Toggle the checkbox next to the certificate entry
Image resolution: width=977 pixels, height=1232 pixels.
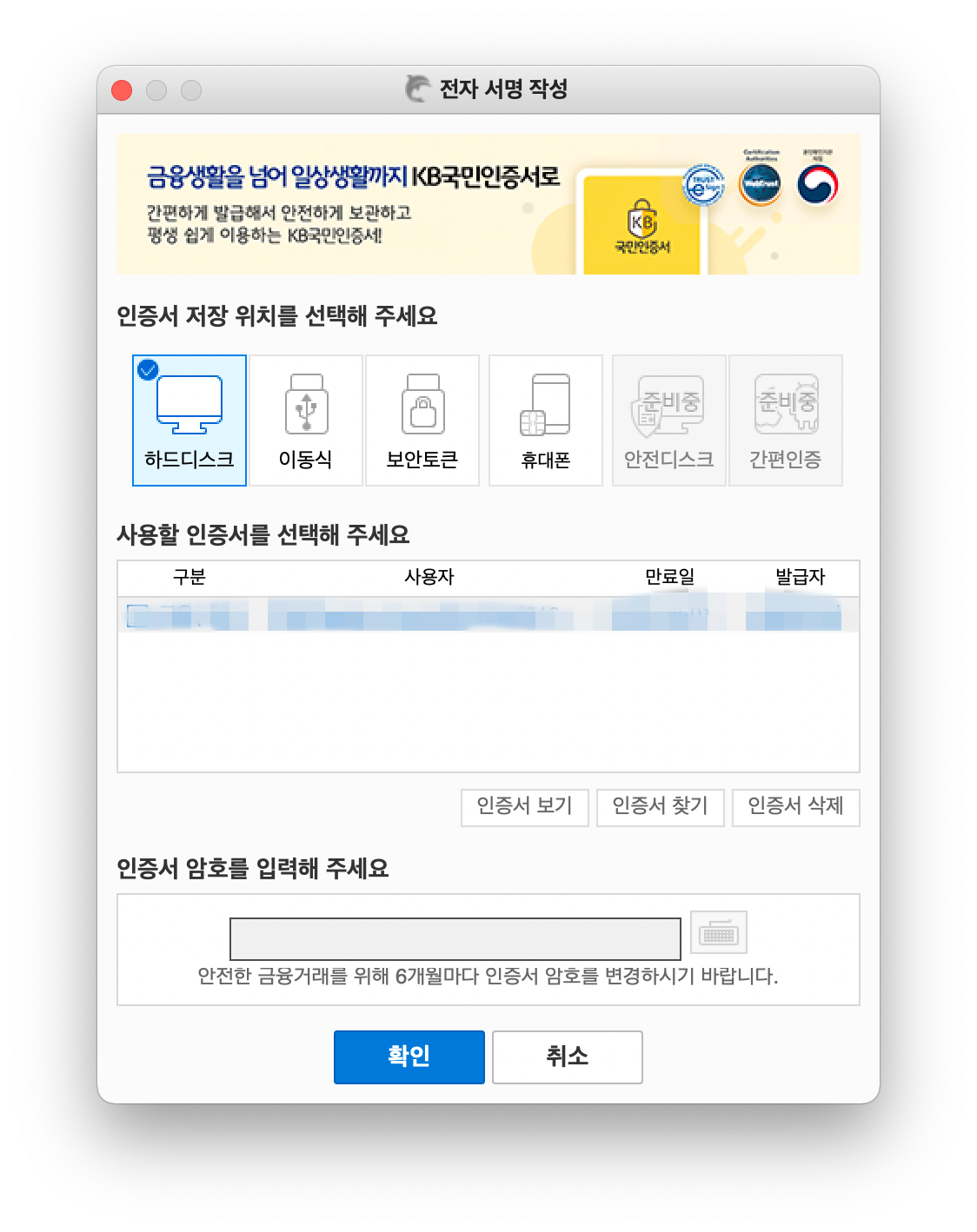pos(137,613)
